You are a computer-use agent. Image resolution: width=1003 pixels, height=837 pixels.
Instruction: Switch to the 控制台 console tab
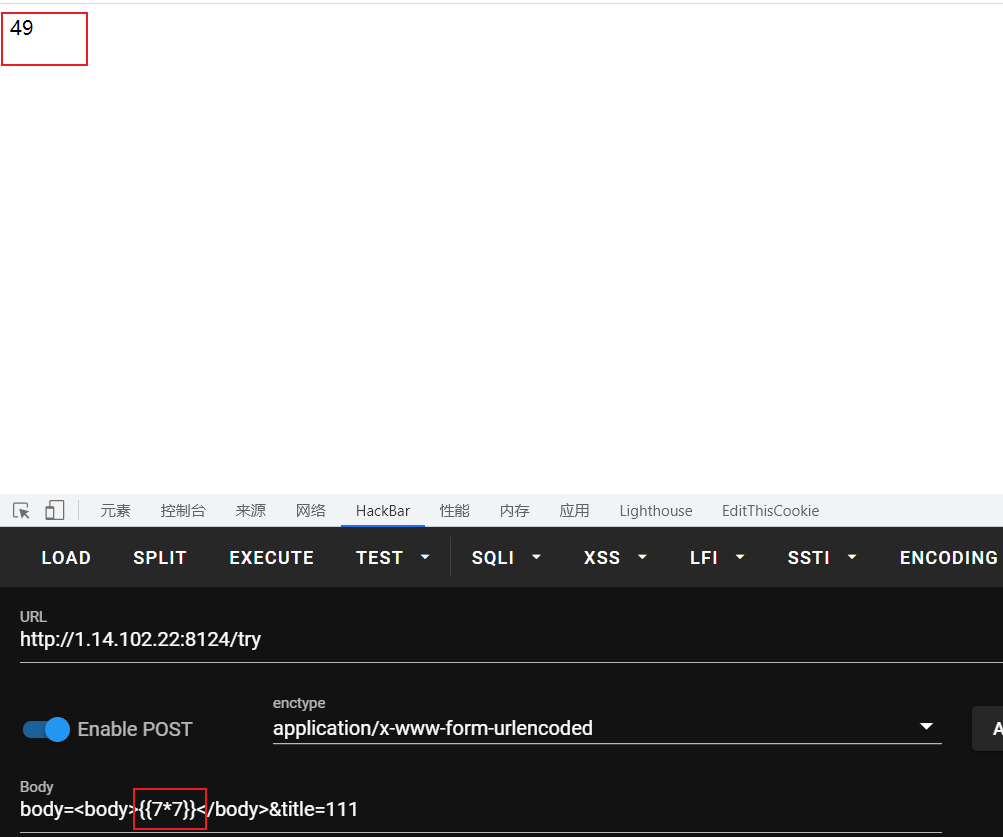tap(183, 510)
